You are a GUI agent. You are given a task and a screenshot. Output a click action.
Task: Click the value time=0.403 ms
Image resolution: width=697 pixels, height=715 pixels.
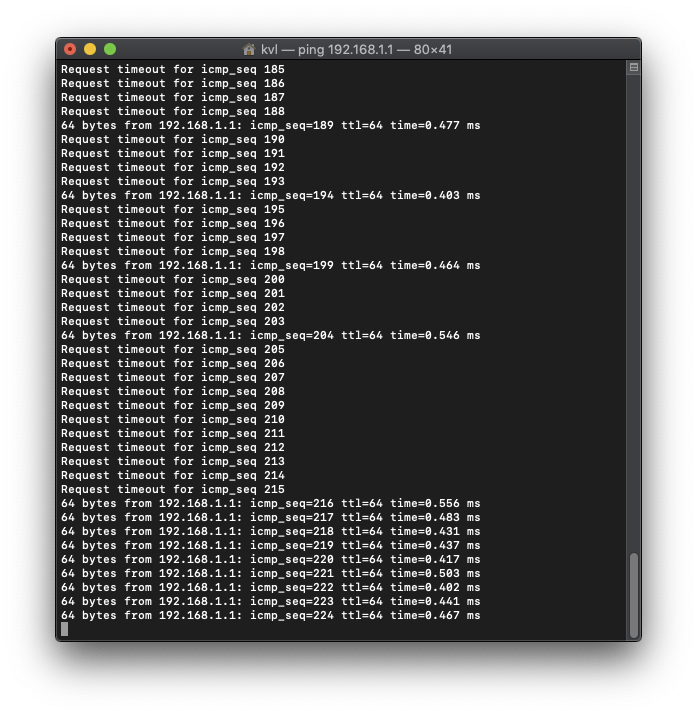[435, 195]
